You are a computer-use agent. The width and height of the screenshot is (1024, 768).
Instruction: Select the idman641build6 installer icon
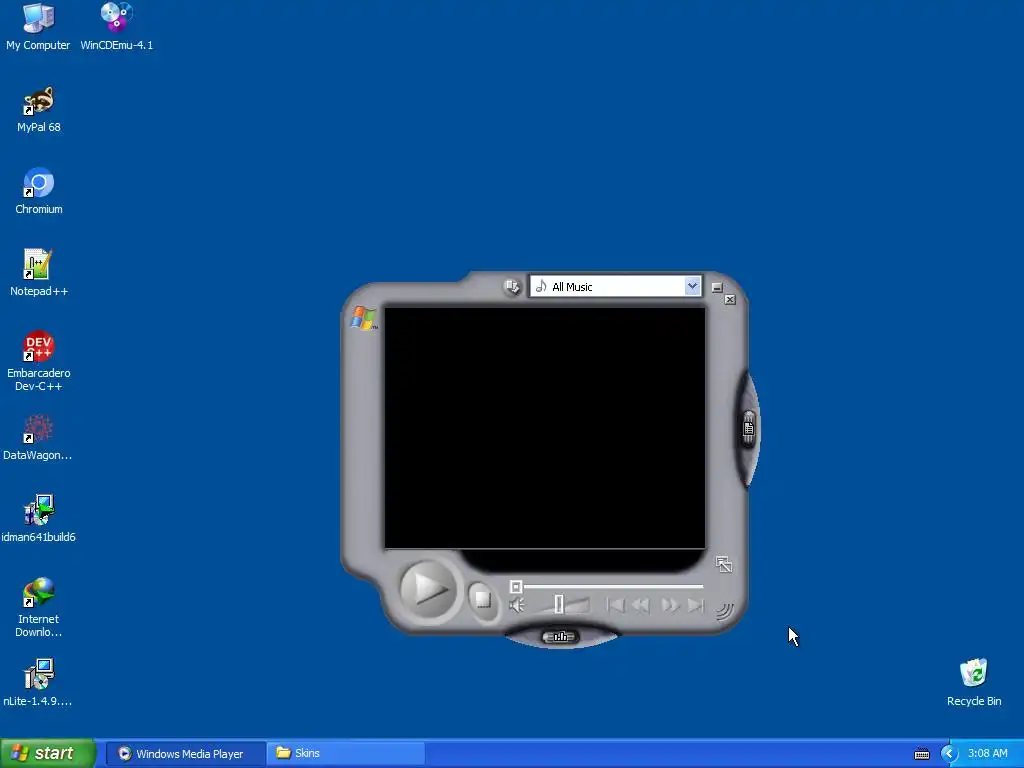(39, 519)
